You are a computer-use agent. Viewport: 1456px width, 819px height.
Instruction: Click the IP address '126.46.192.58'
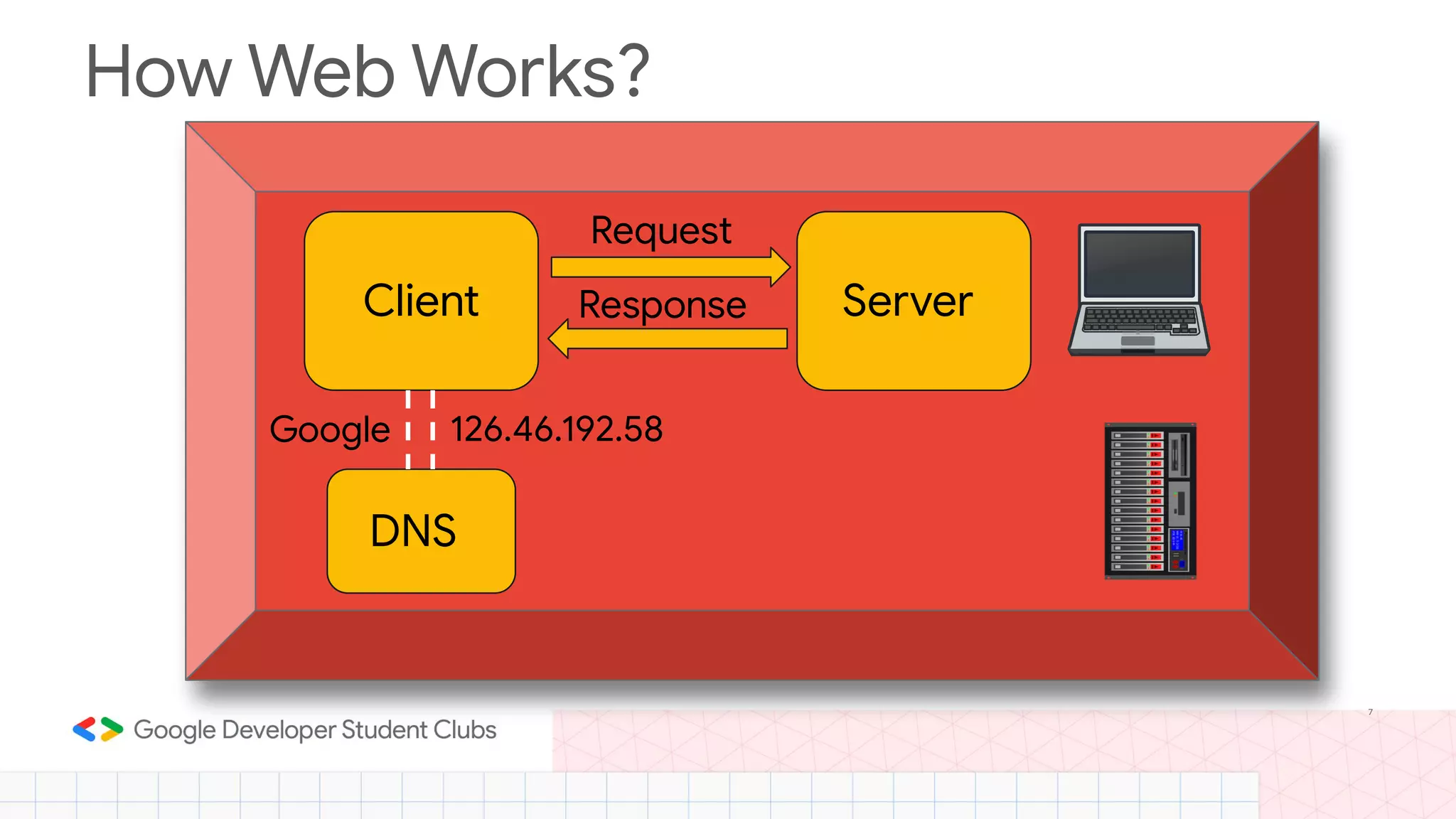(557, 429)
